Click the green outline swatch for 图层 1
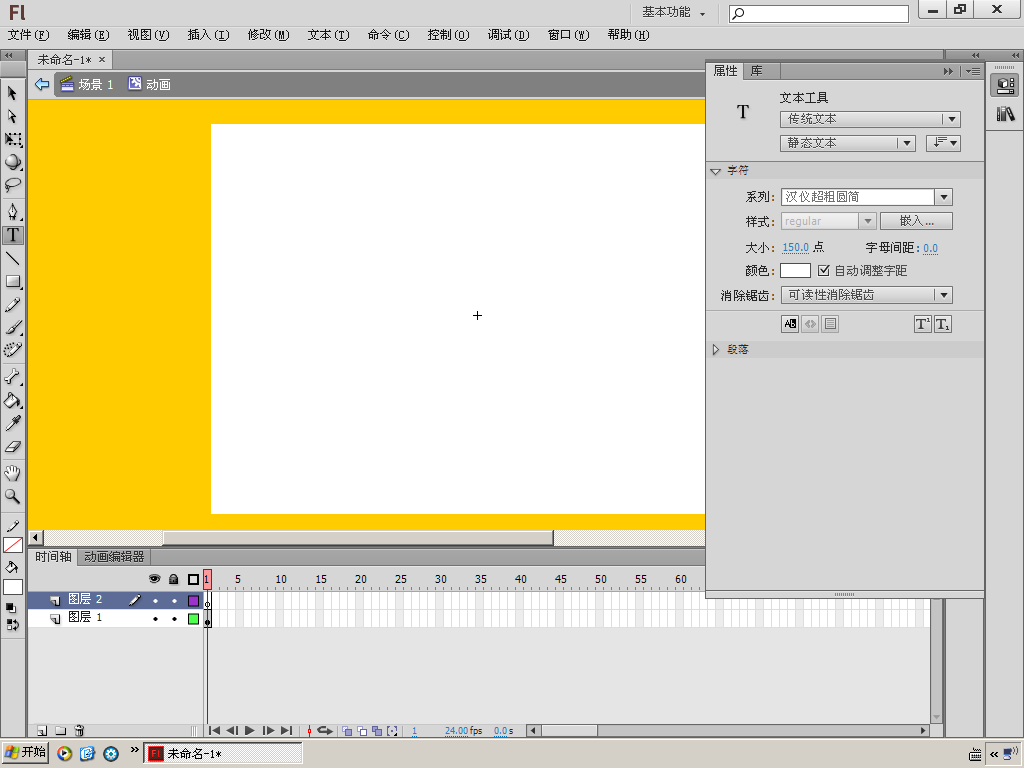 [193, 618]
